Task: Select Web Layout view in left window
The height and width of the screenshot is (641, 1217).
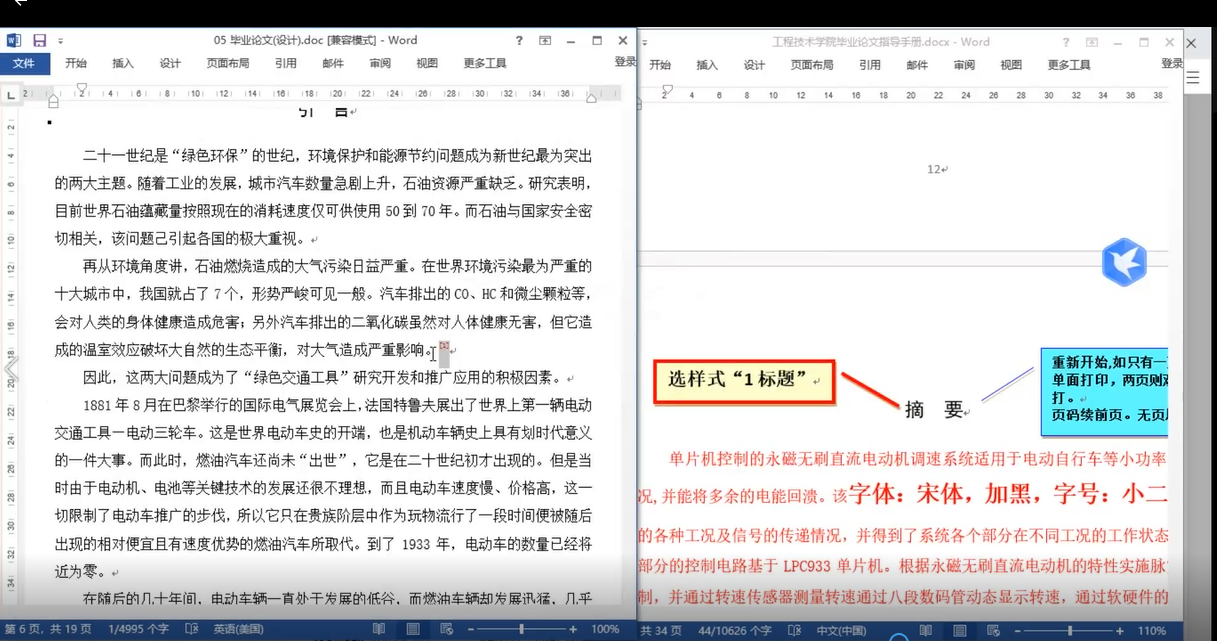Action: (446, 629)
